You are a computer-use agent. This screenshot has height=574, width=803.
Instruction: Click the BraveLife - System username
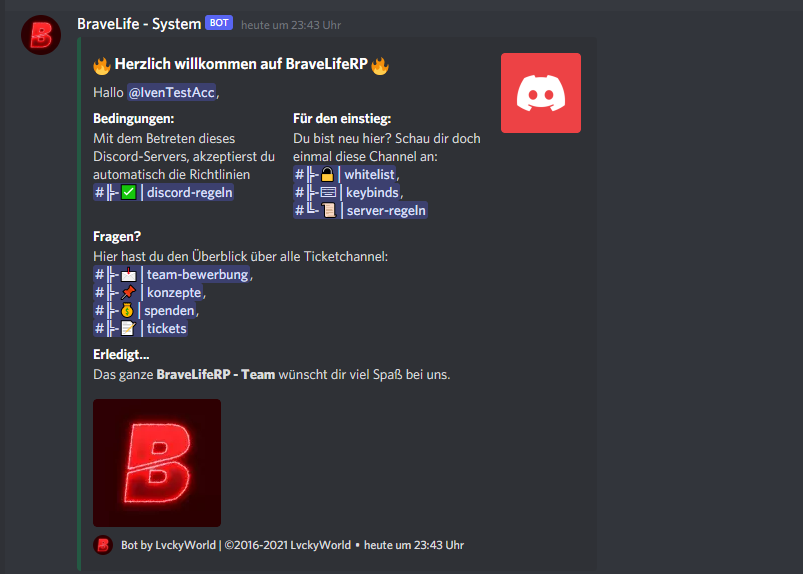[139, 24]
